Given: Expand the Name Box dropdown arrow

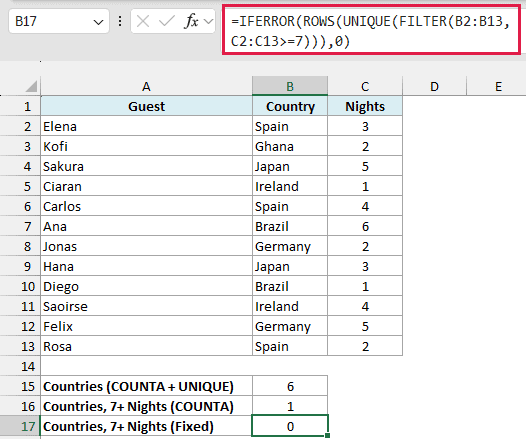Looking at the screenshot, I should tap(98, 22).
